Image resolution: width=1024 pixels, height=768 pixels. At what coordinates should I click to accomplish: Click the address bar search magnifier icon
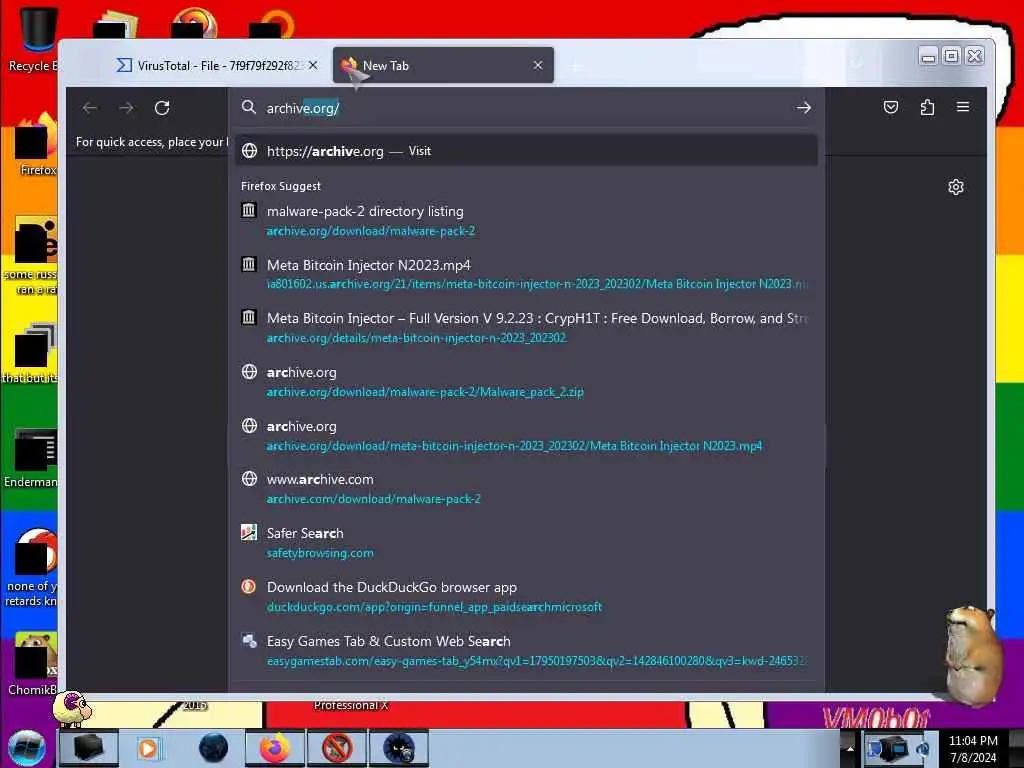tap(248, 107)
